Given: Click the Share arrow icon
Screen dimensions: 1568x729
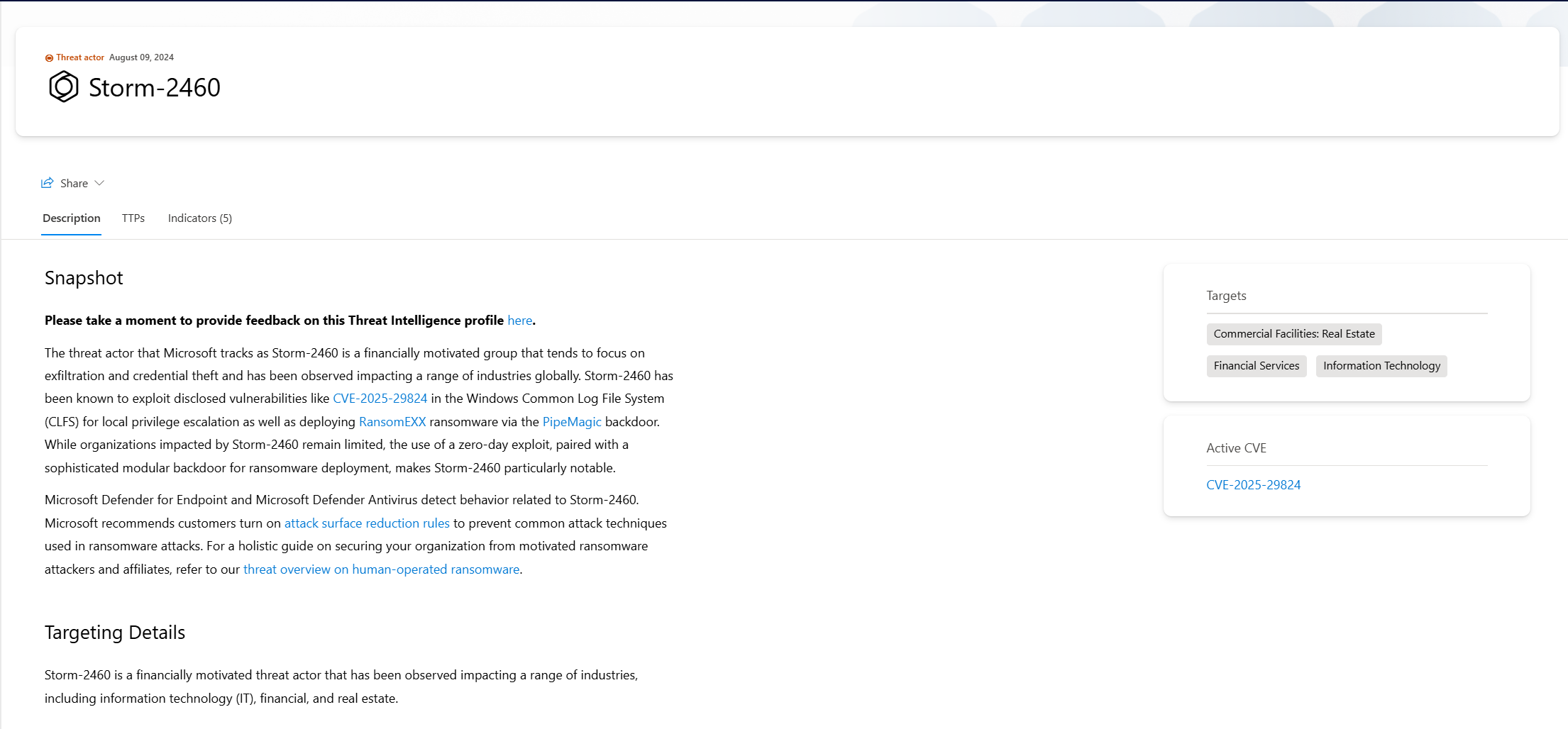Looking at the screenshot, I should 48,183.
